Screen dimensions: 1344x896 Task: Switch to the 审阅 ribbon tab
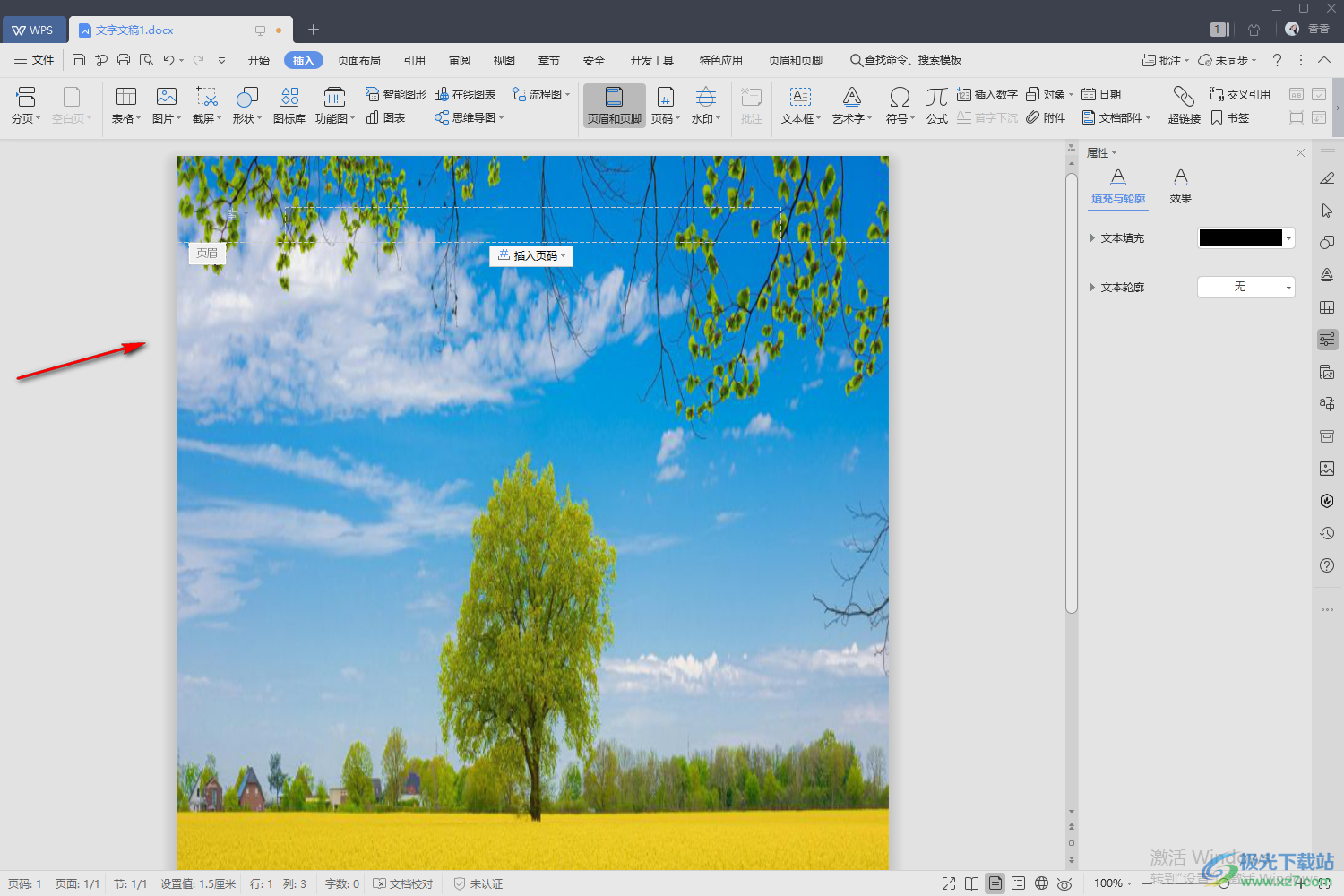[460, 60]
